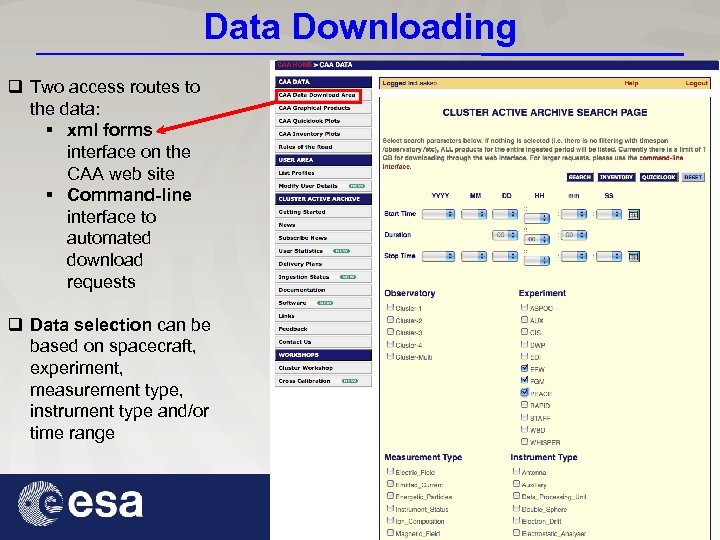Open the Start Time calendar picker icon
Screen dimensions: 720x540
(x=634, y=214)
